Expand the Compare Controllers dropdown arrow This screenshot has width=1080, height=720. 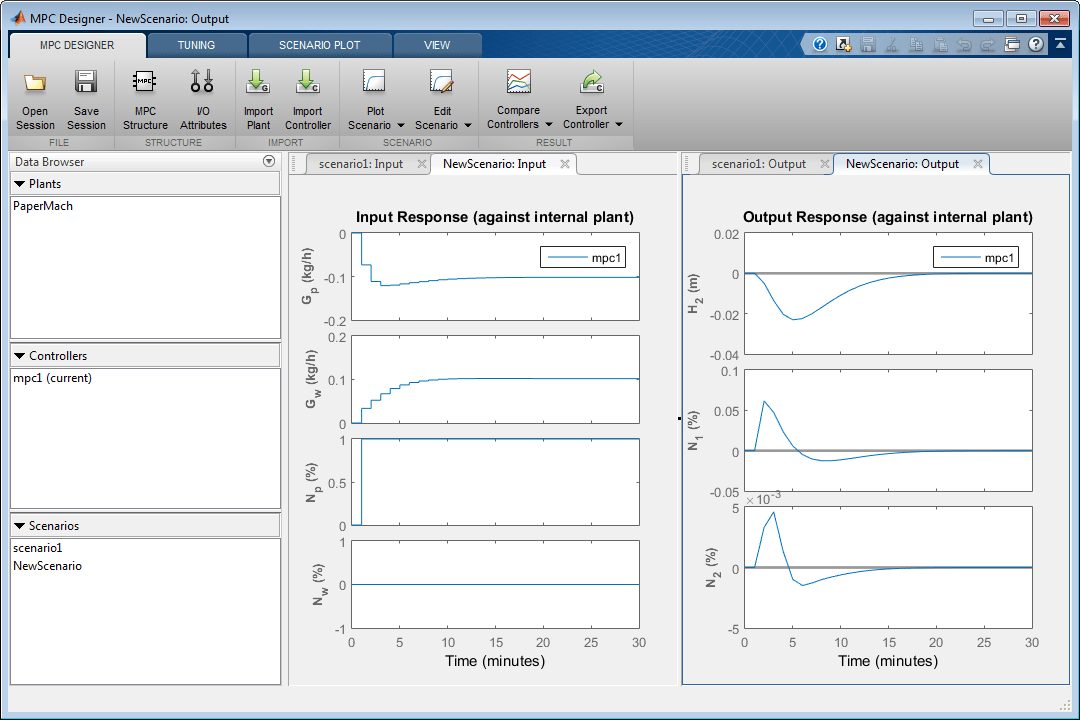pyautogui.click(x=548, y=125)
